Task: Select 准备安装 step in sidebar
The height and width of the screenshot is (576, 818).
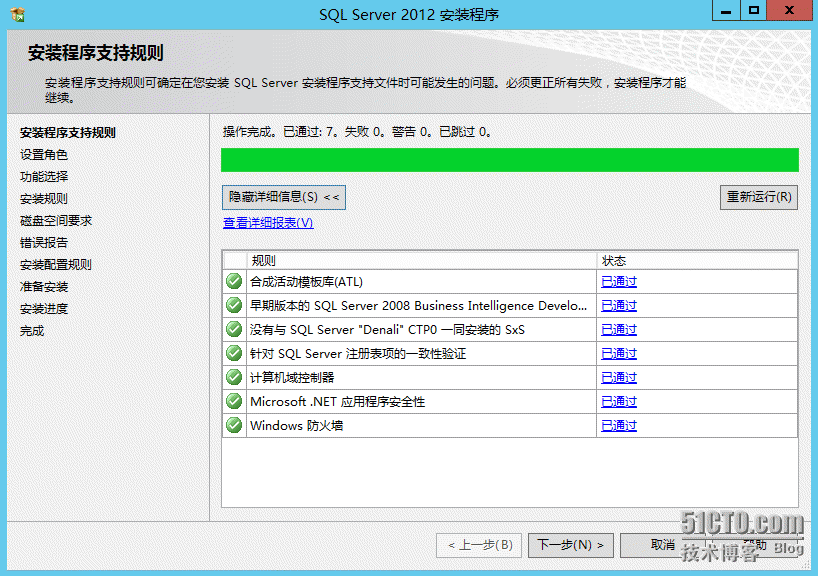Action: click(44, 286)
